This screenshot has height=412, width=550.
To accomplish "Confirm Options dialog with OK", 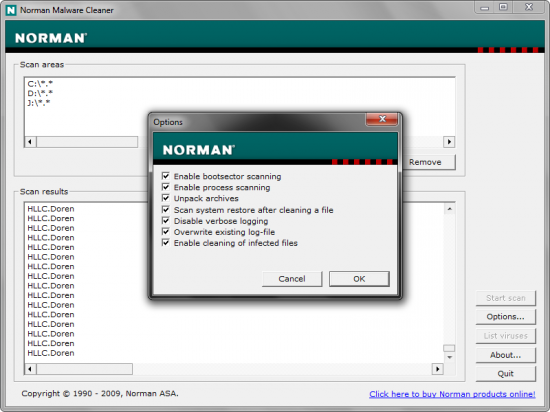I will 359,279.
